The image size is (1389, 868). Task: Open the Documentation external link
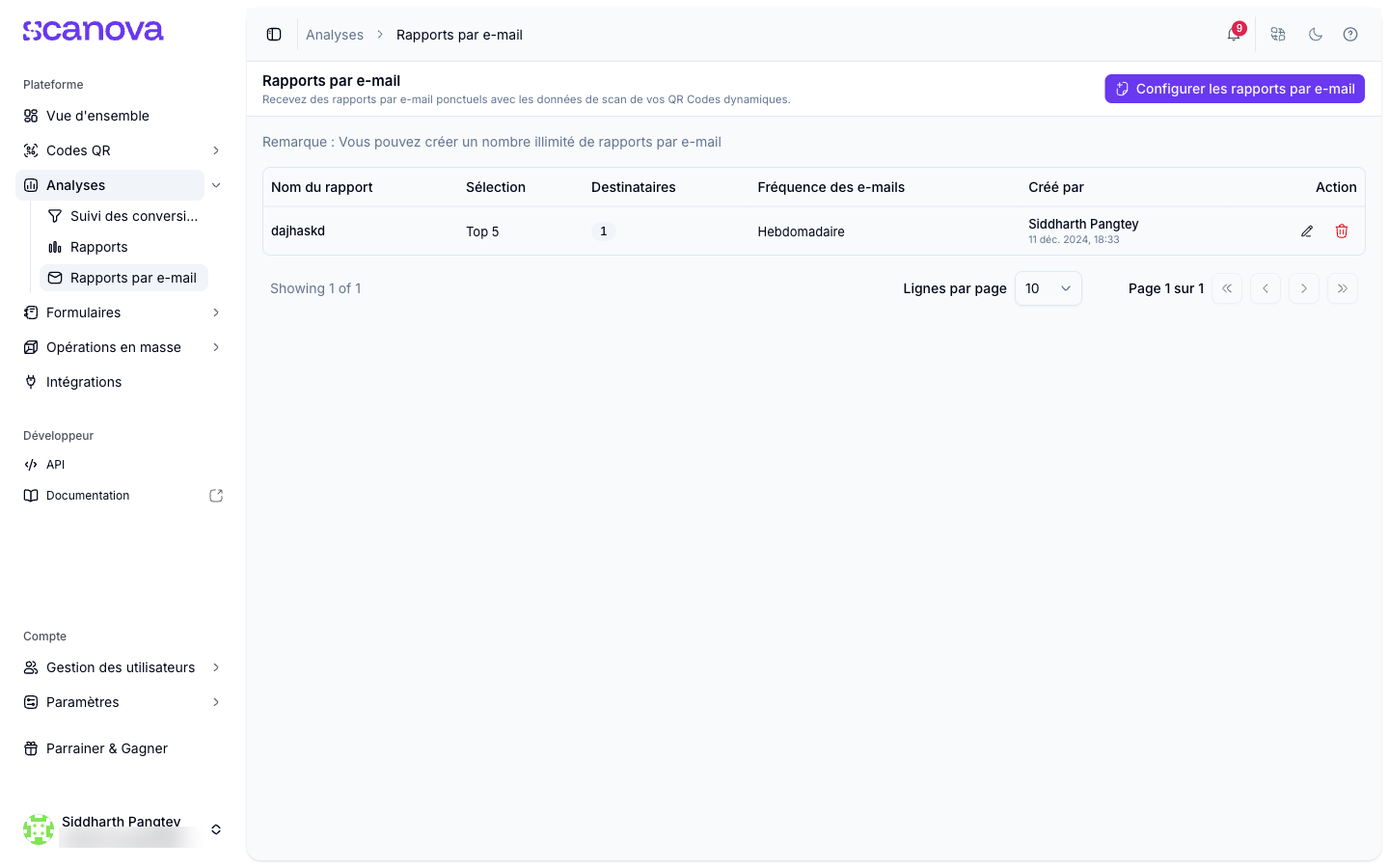pos(123,496)
